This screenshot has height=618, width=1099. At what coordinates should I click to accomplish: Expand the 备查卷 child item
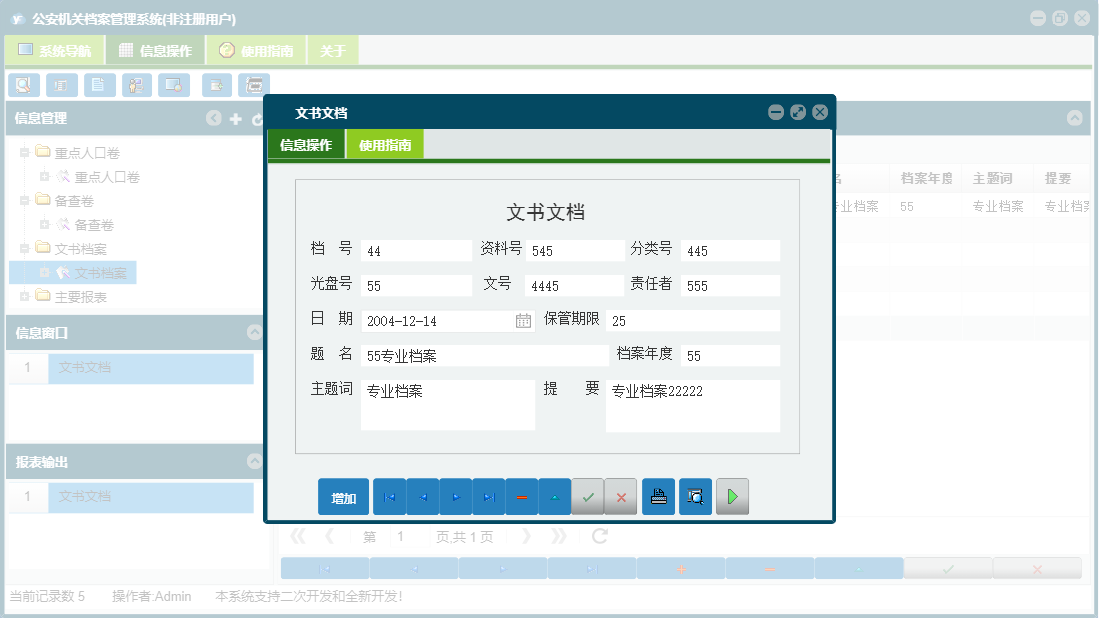point(44,224)
